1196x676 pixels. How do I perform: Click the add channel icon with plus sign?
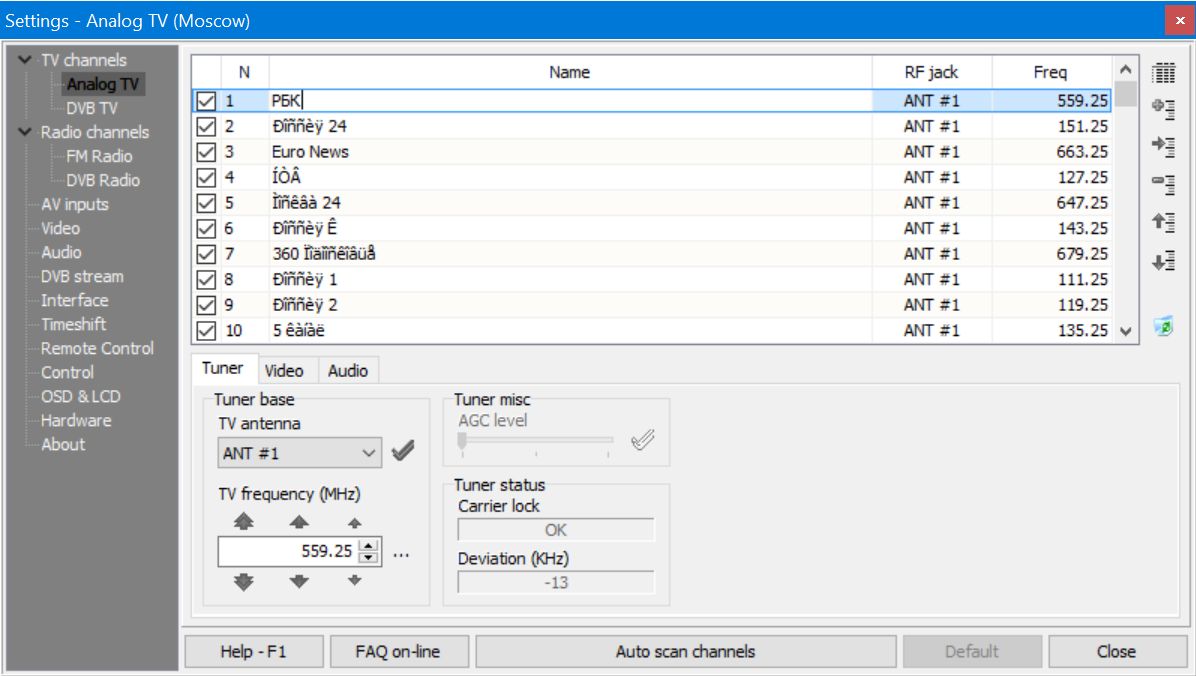[x=1162, y=109]
